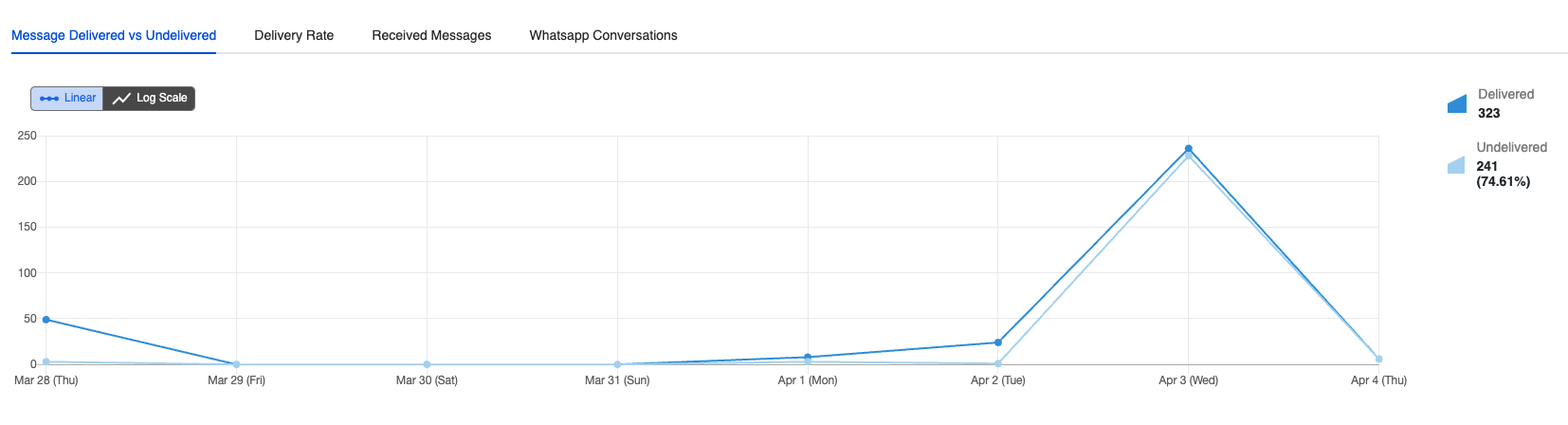
Task: Click the Mar 29 (Fri) axis label
Action: click(236, 380)
